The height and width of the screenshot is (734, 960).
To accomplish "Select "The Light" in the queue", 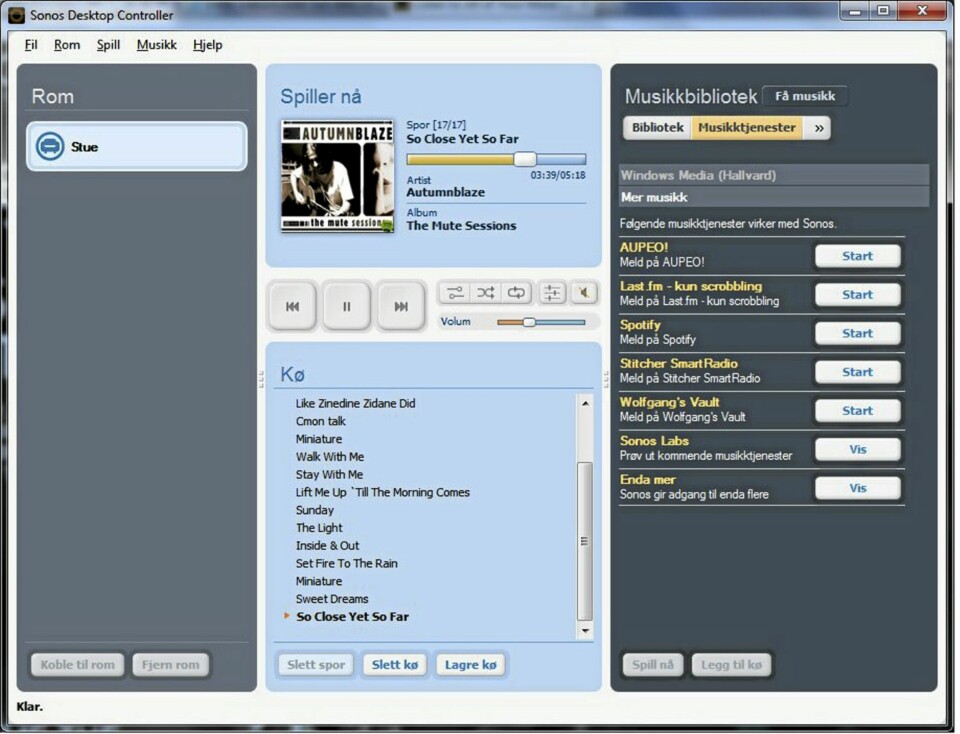I will click(x=320, y=528).
